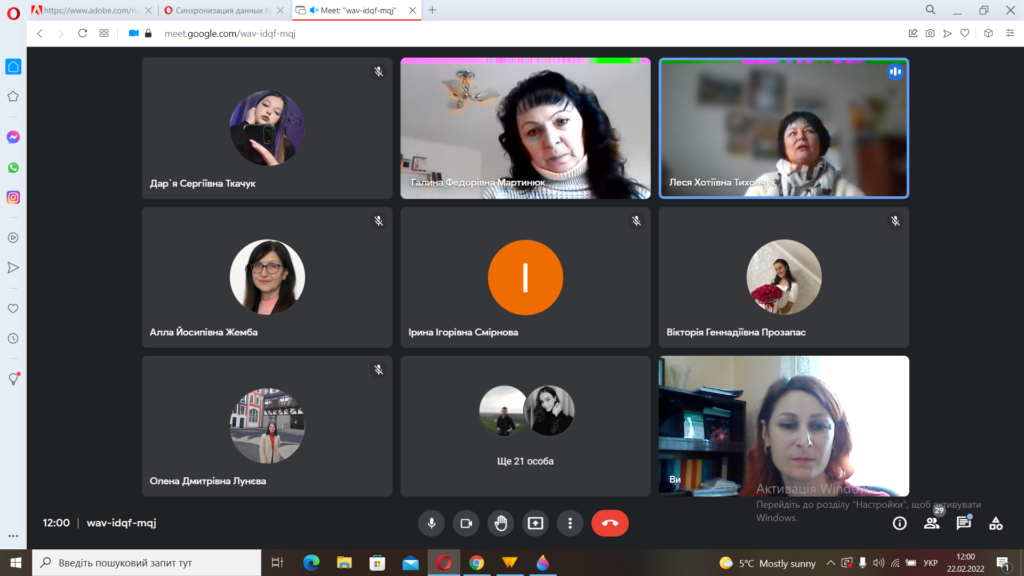The height and width of the screenshot is (576, 1024).
Task: Open the chat messages panel
Action: [x=963, y=523]
